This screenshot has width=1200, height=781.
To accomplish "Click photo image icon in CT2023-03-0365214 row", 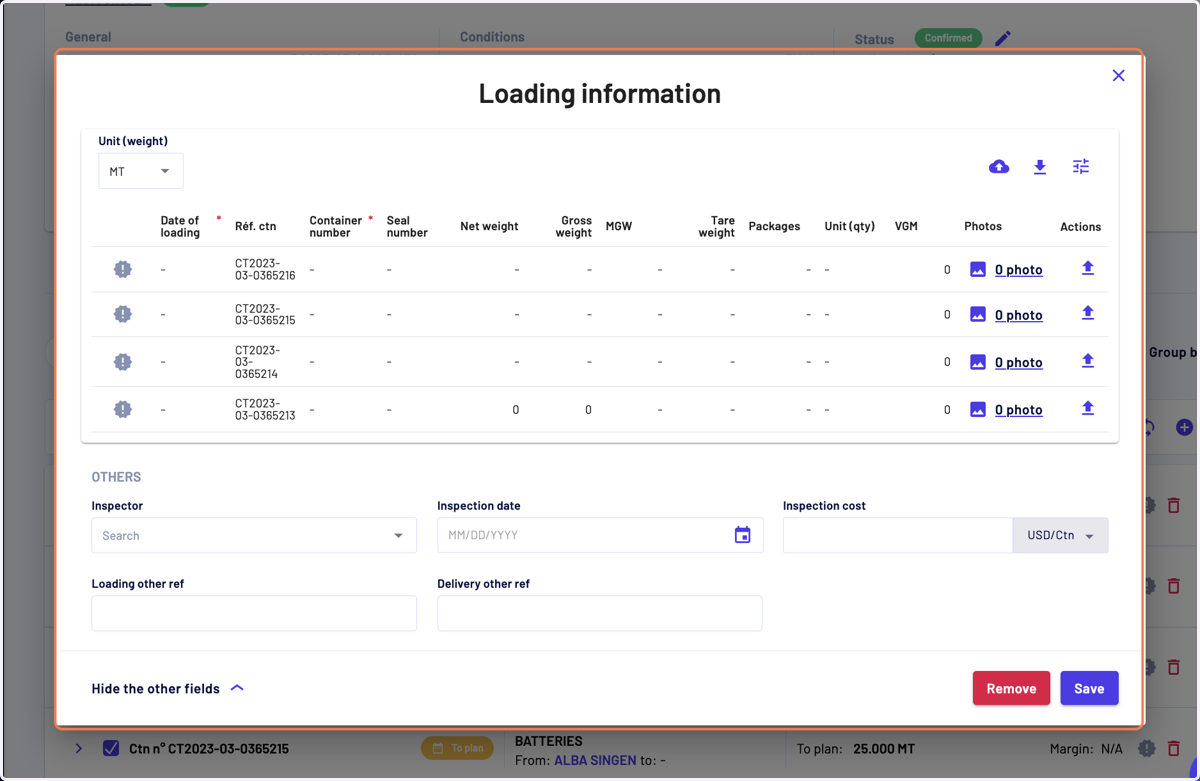I will pyautogui.click(x=978, y=362).
